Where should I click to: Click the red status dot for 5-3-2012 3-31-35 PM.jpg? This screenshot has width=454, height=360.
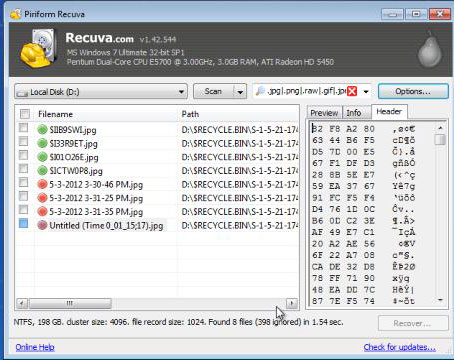pyautogui.click(x=42, y=212)
